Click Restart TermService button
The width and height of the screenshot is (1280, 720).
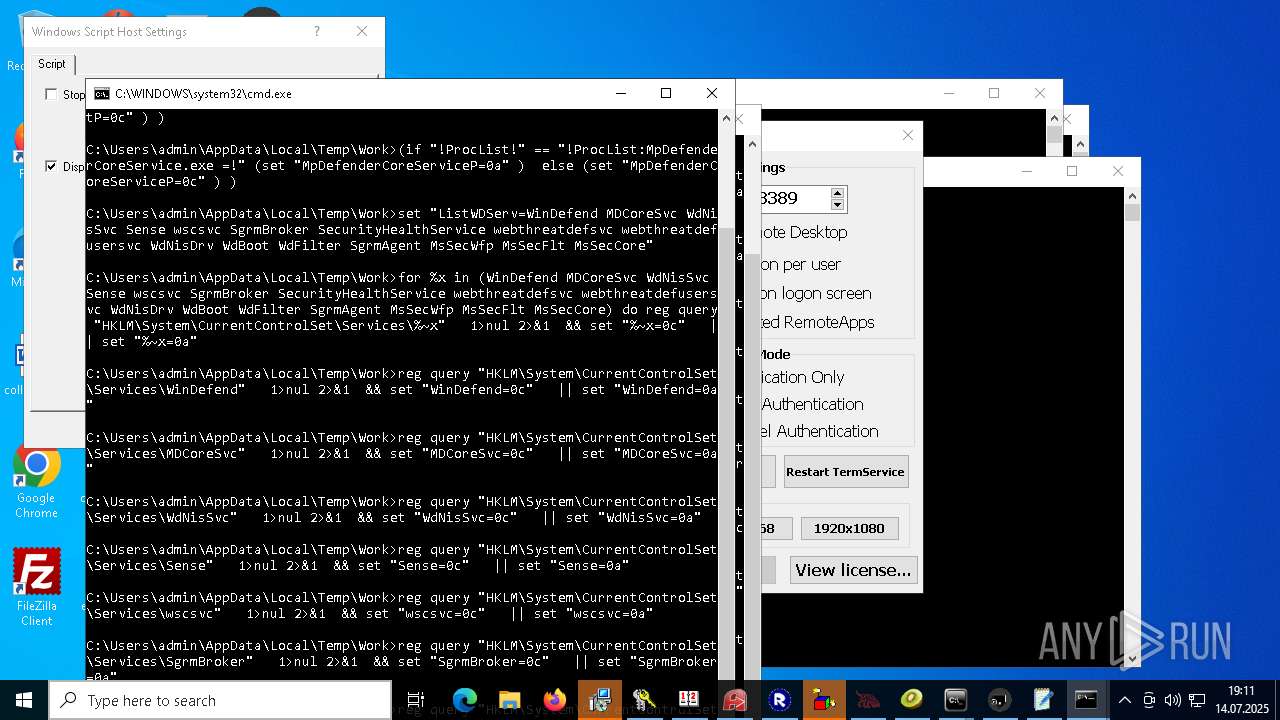point(845,472)
